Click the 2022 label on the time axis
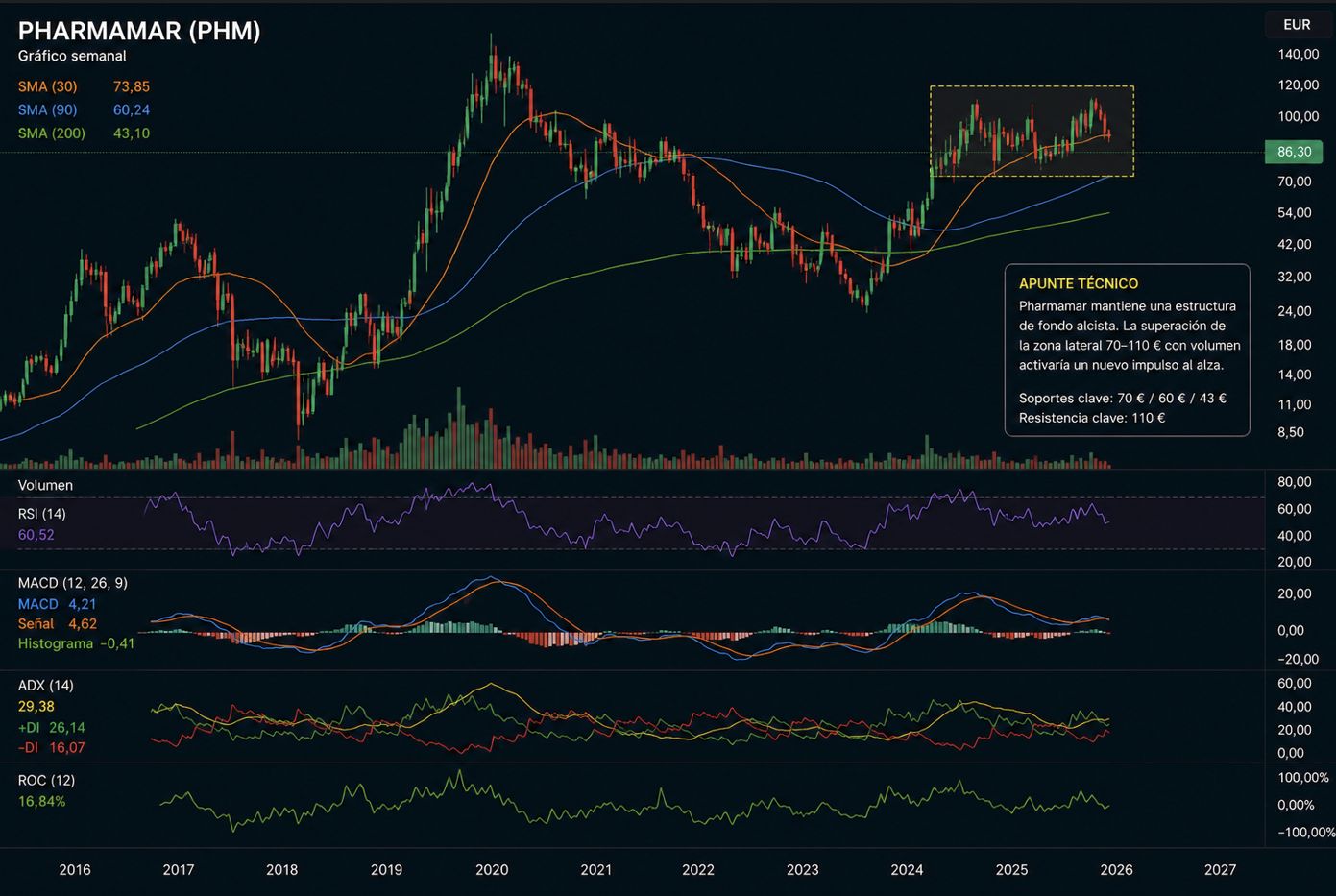 pyautogui.click(x=698, y=870)
